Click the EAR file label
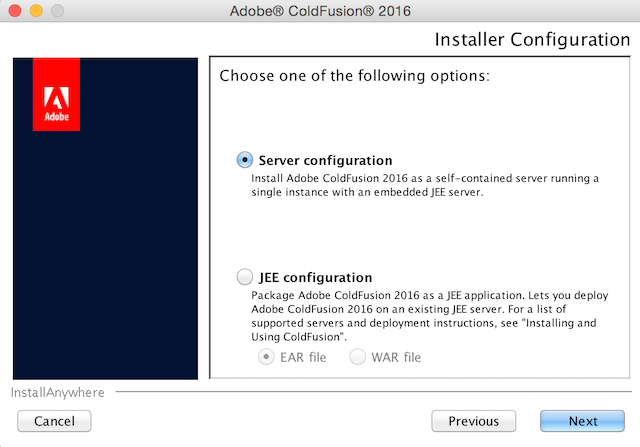 (x=303, y=357)
